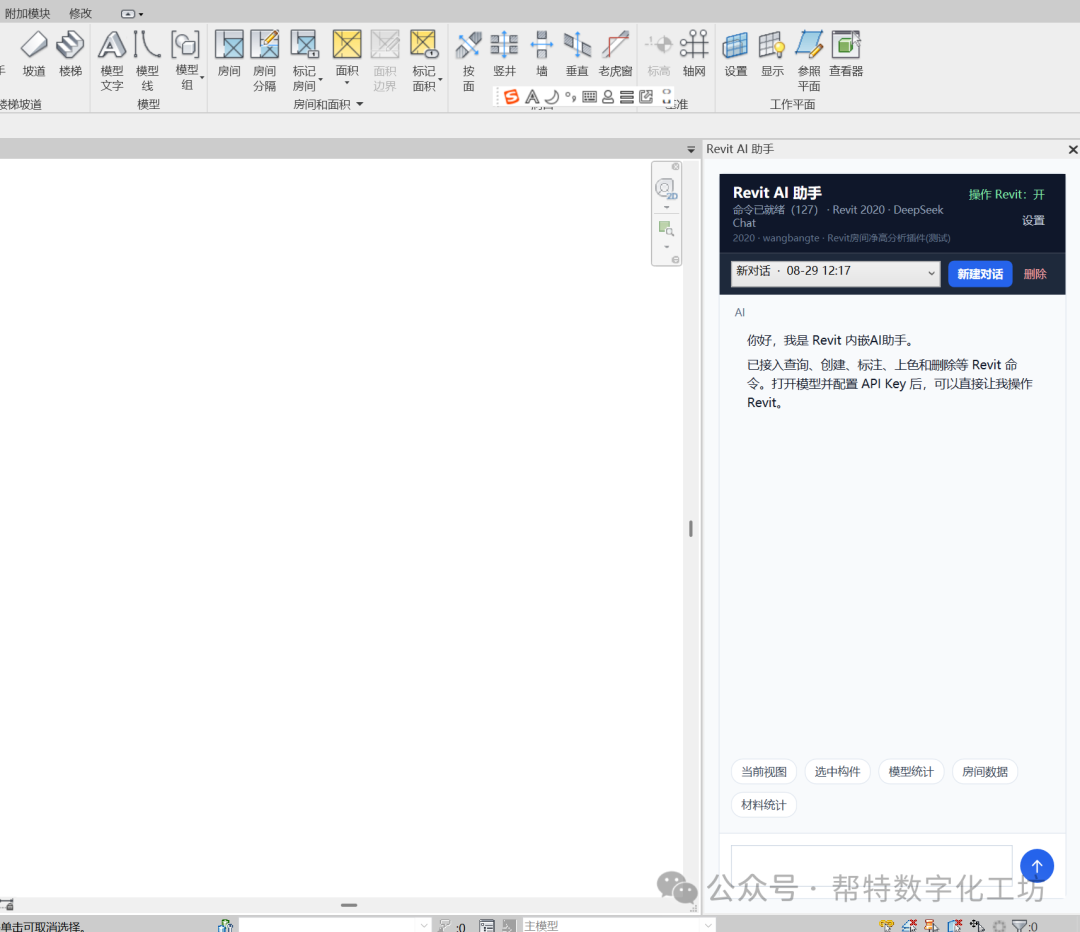This screenshot has width=1080, height=932.
Task: Select the 参照平面 reference plane tool
Action: 809,61
